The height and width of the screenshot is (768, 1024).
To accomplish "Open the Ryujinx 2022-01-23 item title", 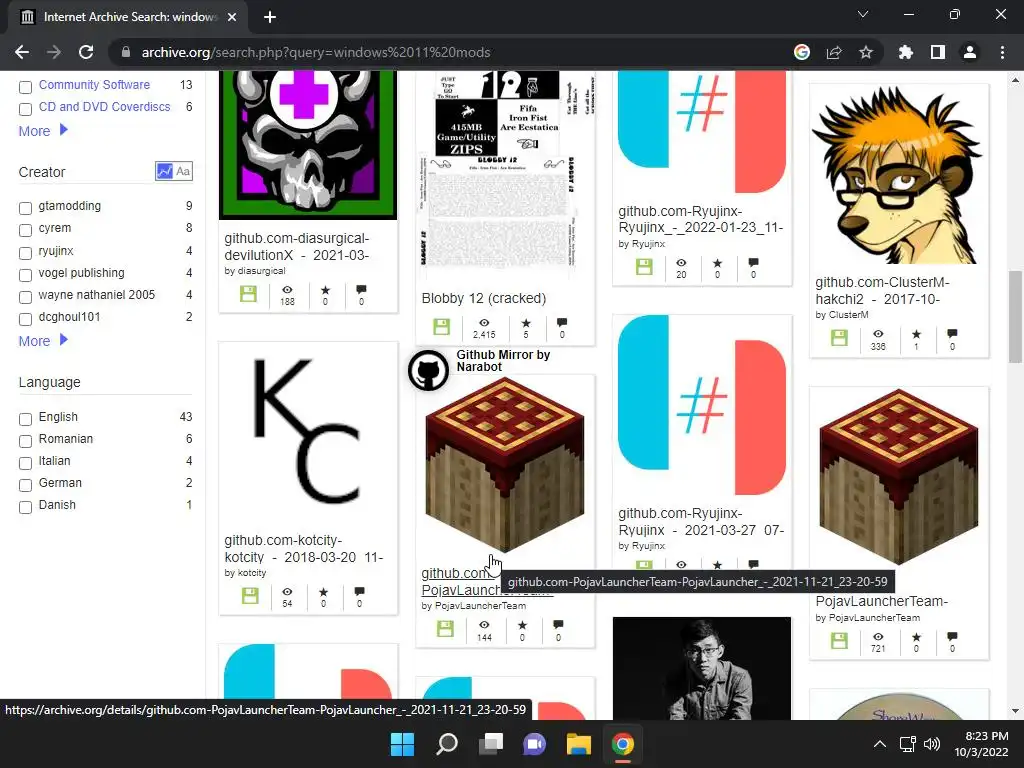I will click(x=701, y=219).
